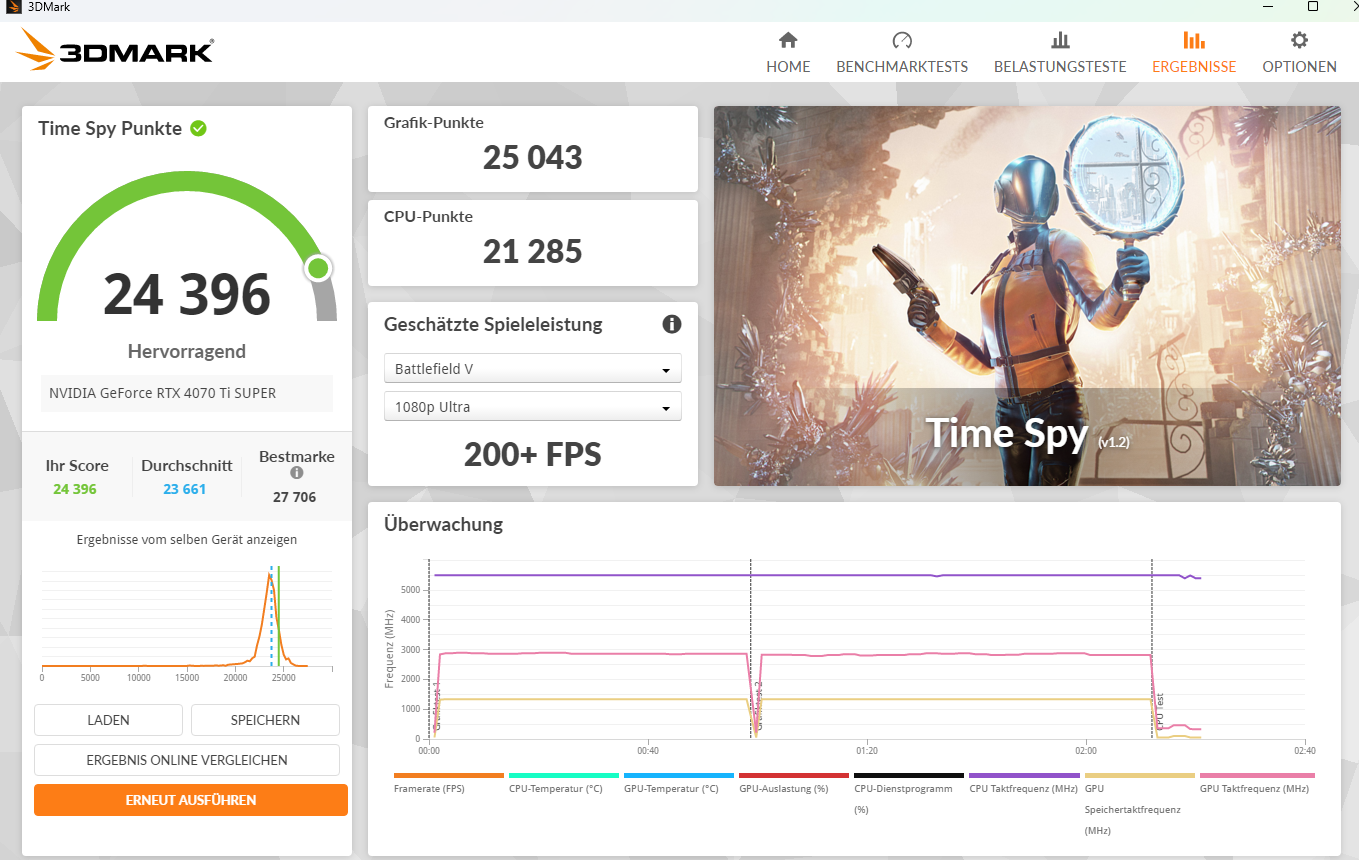Image resolution: width=1359 pixels, height=860 pixels.
Task: Click the green dot on score gauge
Action: tap(318, 268)
